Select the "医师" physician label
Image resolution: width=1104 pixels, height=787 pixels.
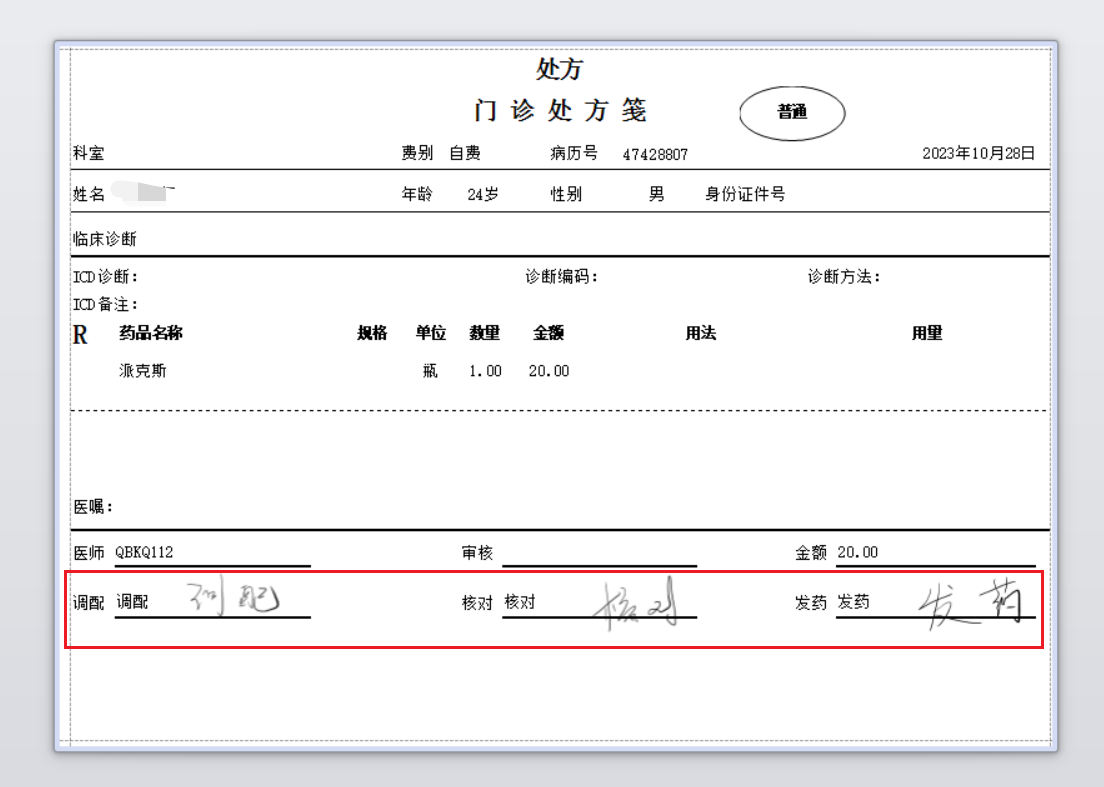[89, 553]
